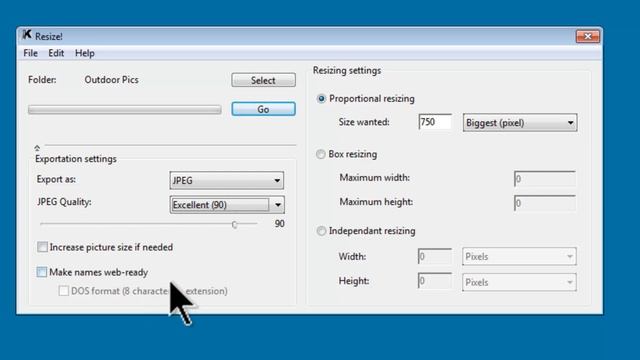Screen dimensions: 640x360
Task: Click the independent Width input field
Action: point(435,256)
